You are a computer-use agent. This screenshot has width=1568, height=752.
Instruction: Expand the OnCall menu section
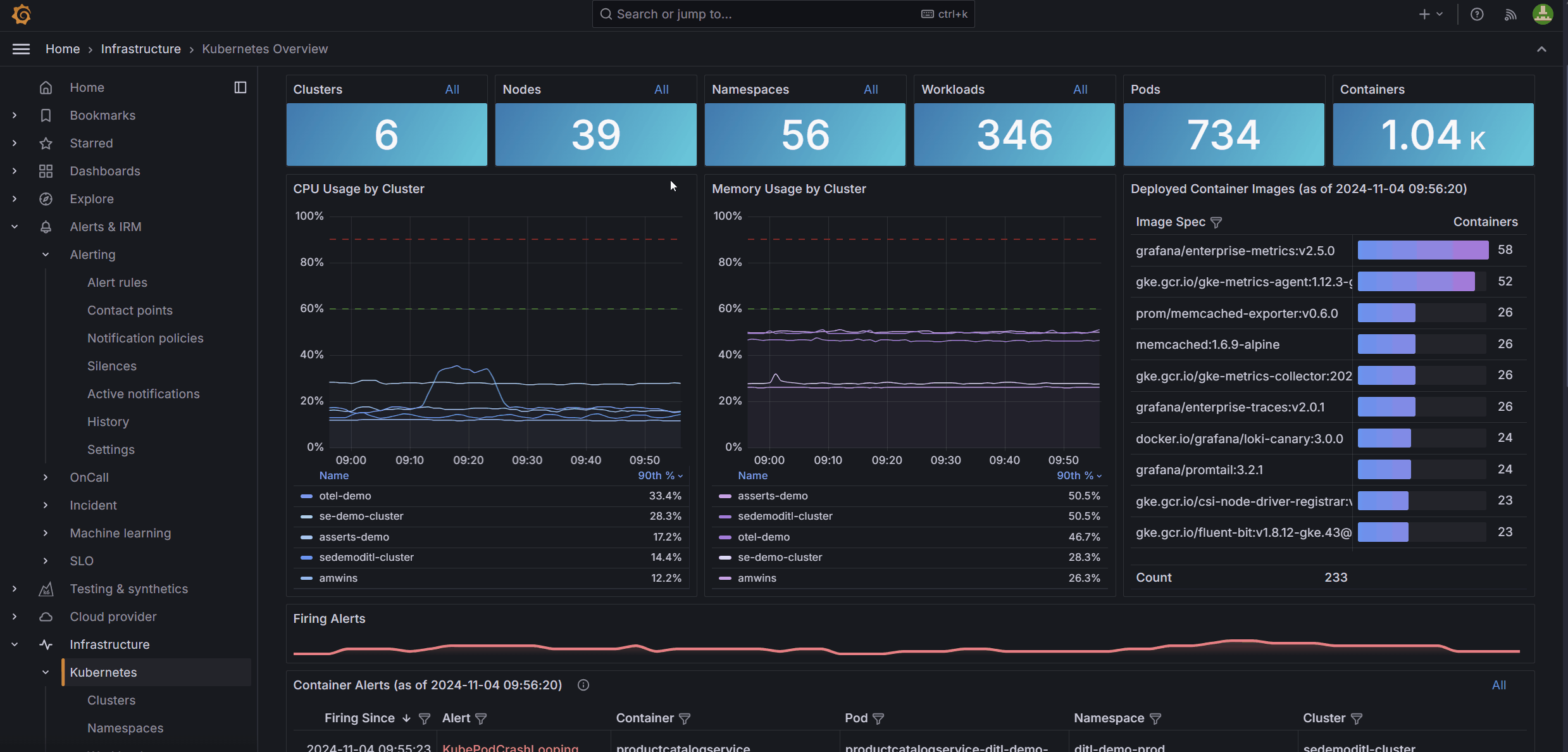point(46,477)
